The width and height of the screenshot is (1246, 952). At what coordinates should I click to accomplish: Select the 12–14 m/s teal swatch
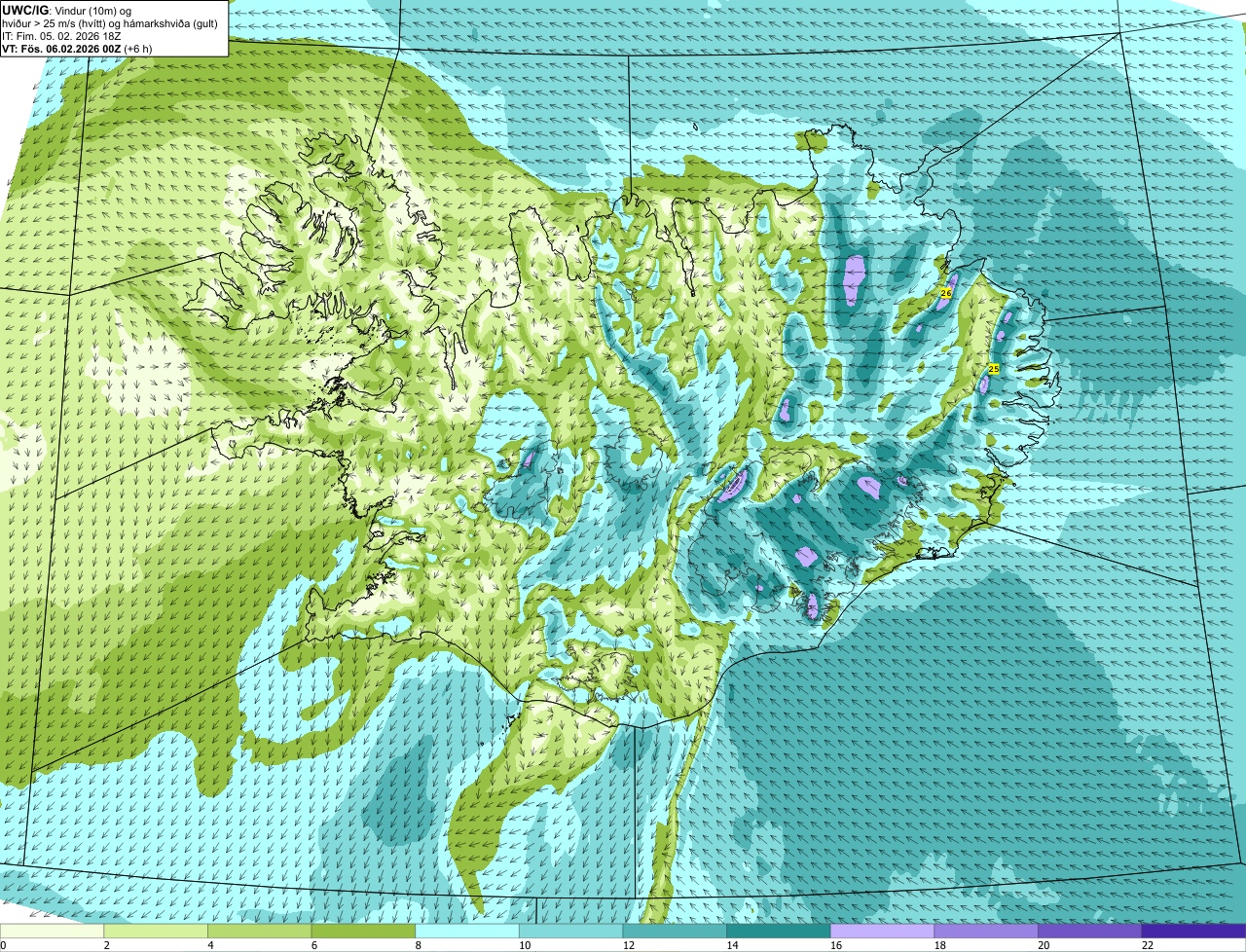pos(675,931)
